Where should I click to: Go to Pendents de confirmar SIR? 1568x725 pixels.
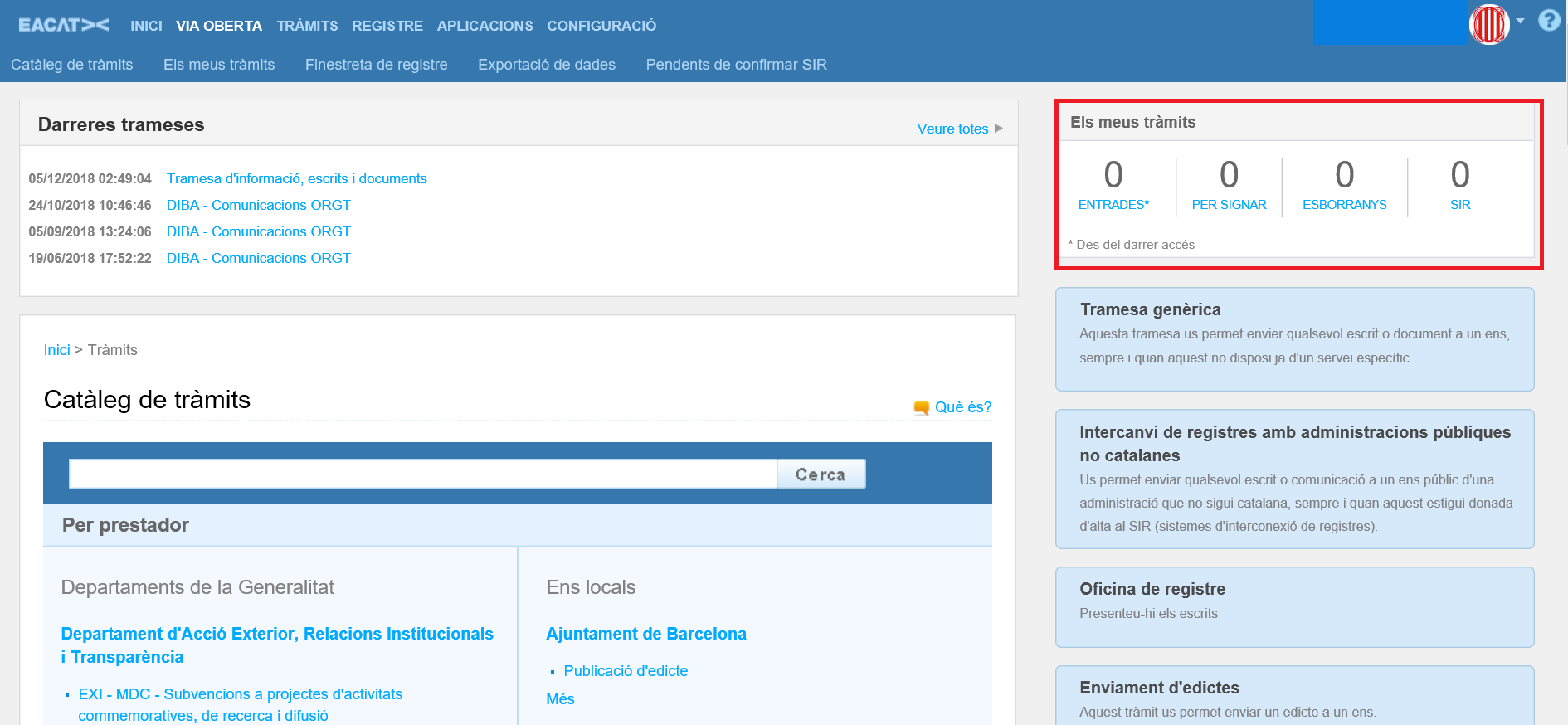[x=736, y=65]
